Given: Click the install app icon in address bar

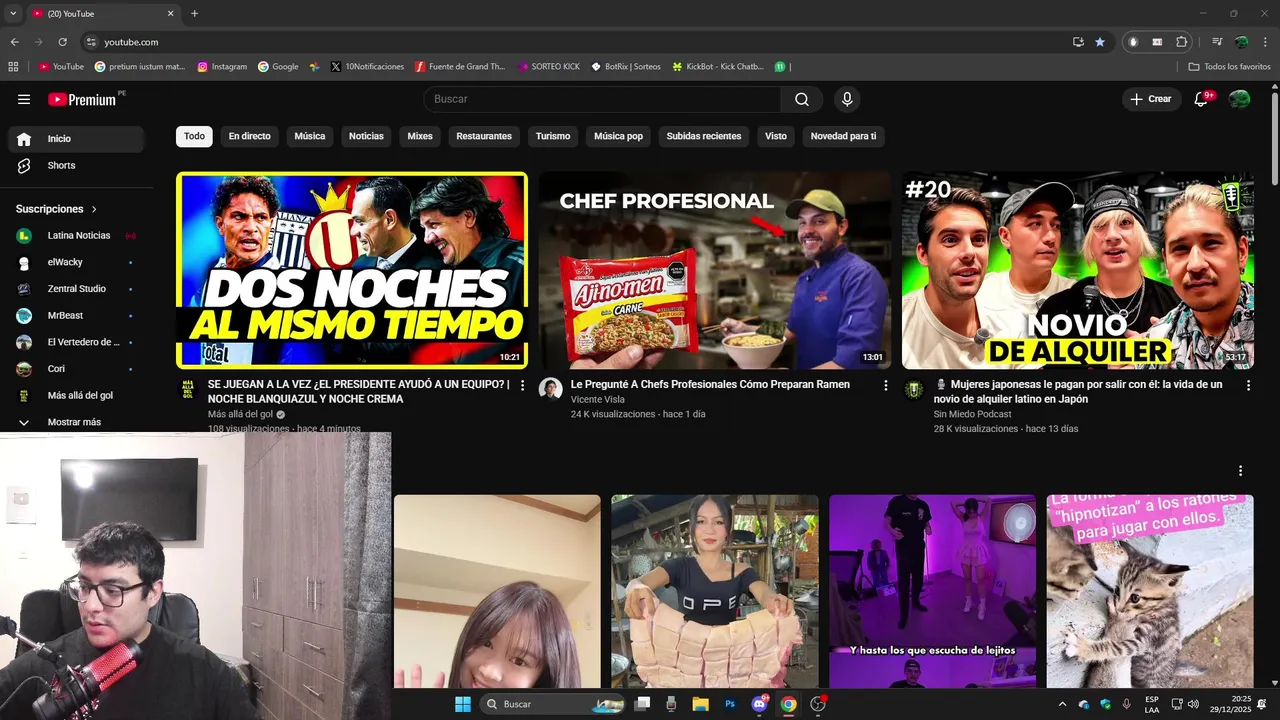Looking at the screenshot, I should pos(1078,42).
